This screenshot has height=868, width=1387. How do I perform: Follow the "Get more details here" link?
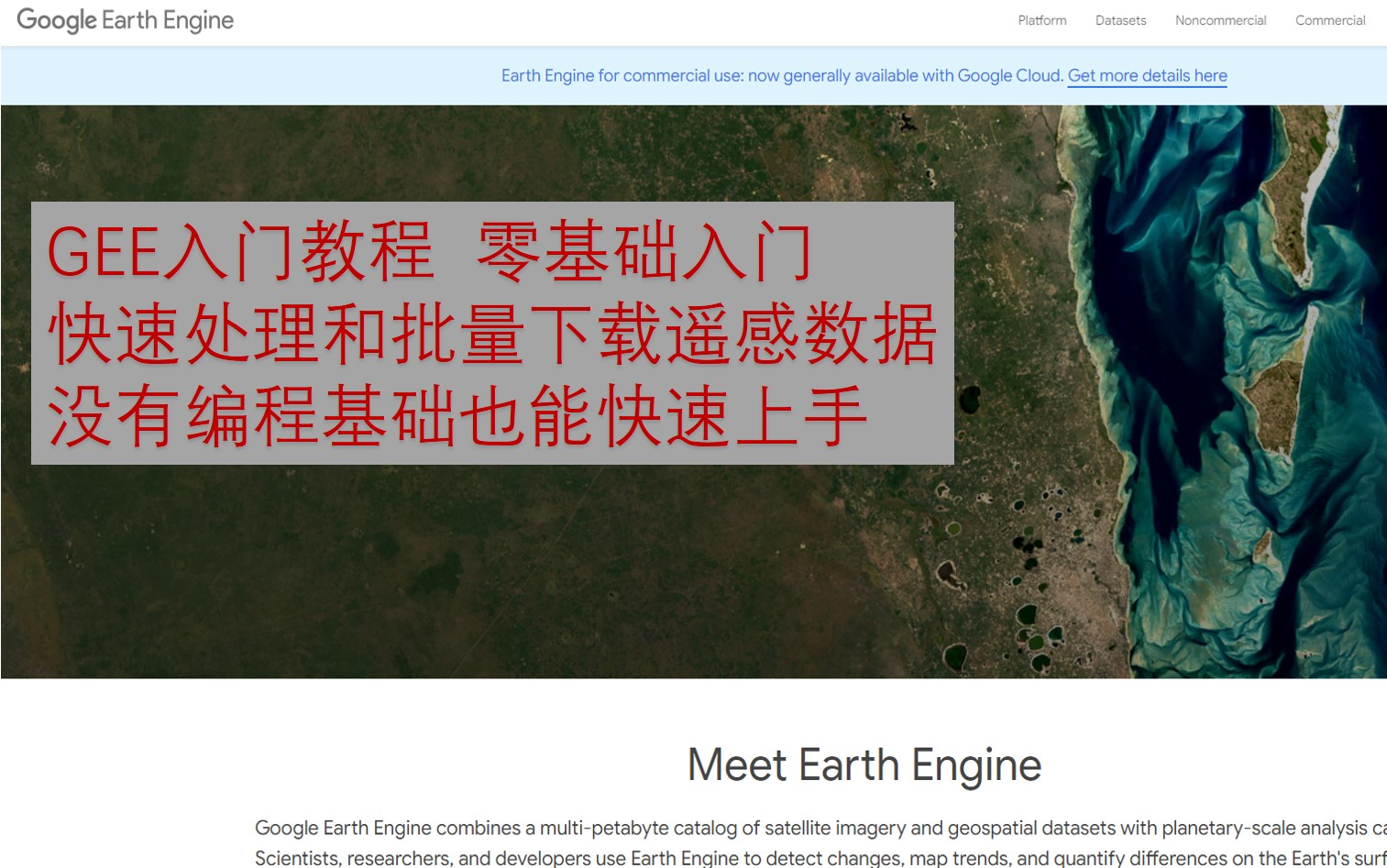tap(1148, 76)
